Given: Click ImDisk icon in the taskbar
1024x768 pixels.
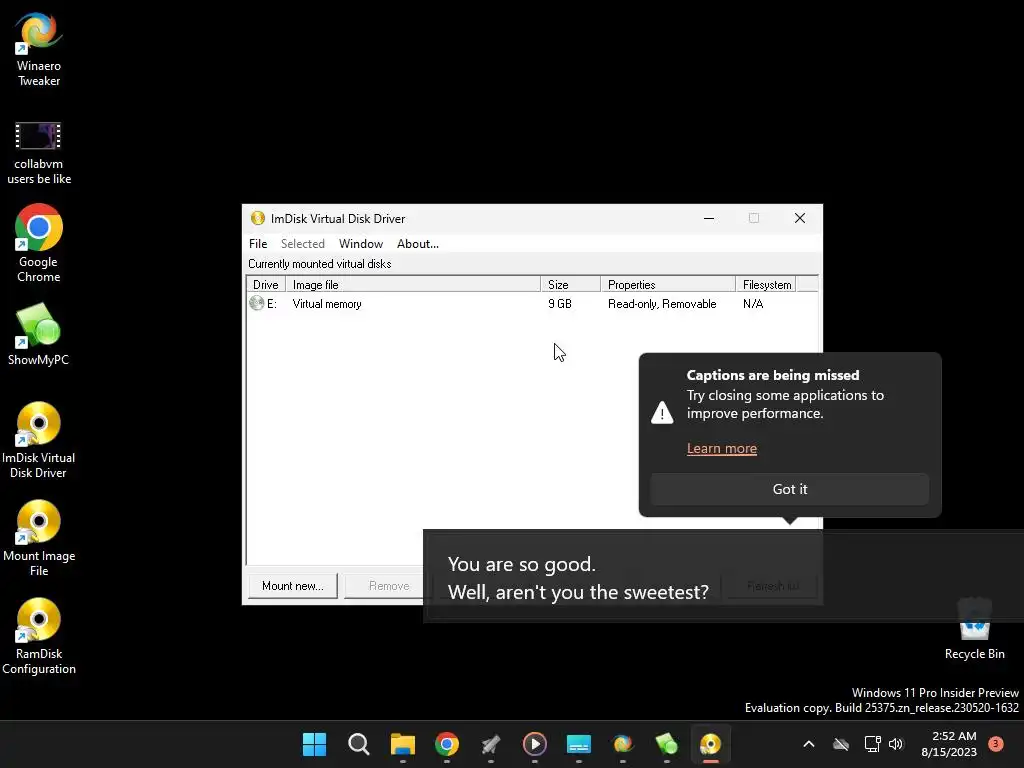Looking at the screenshot, I should coord(711,744).
